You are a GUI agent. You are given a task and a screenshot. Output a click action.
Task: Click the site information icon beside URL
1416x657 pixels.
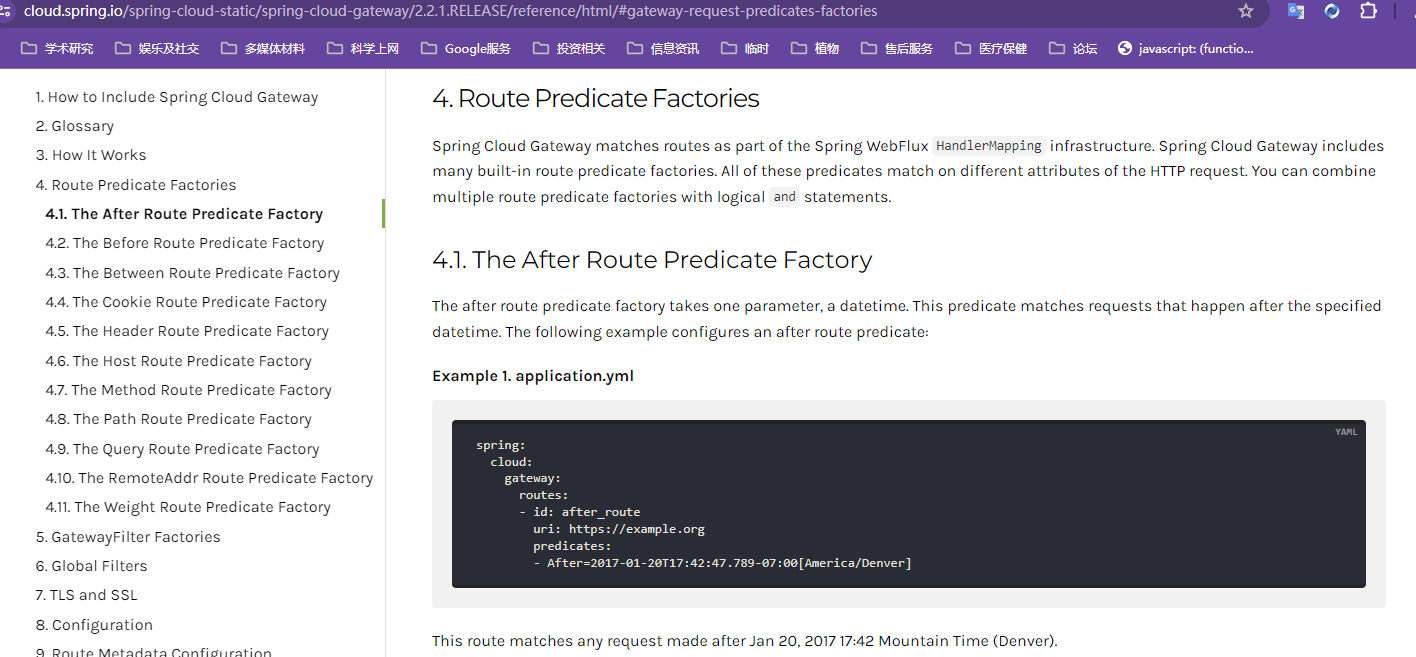point(6,11)
